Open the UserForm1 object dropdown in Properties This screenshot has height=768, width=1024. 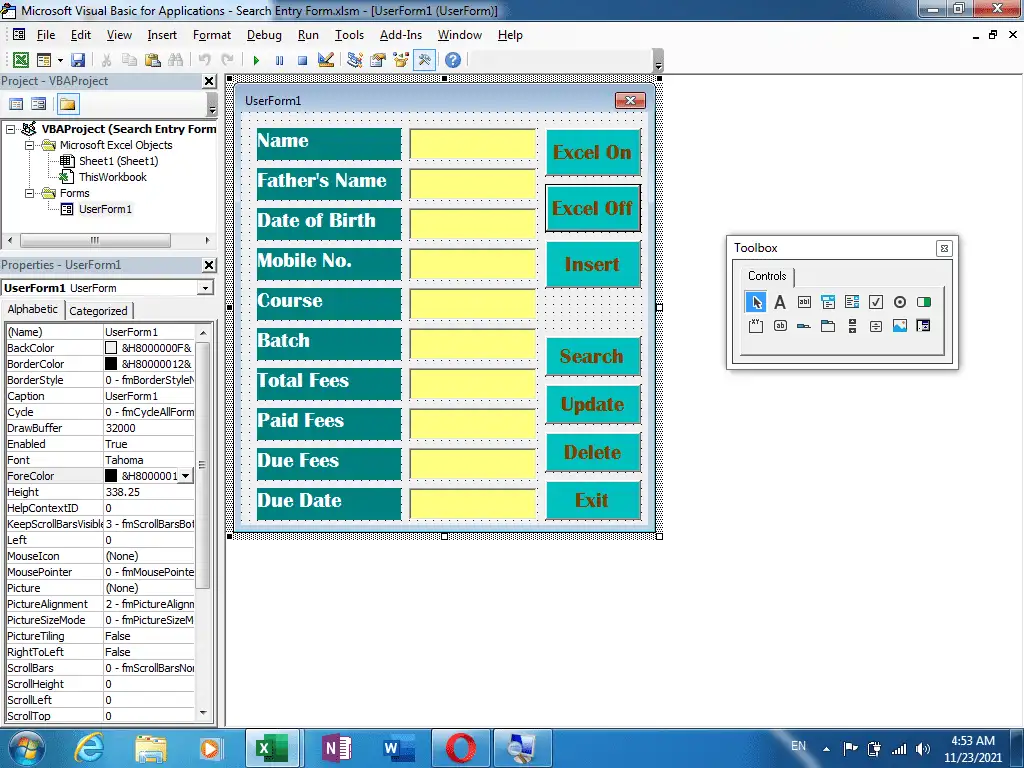tap(205, 288)
